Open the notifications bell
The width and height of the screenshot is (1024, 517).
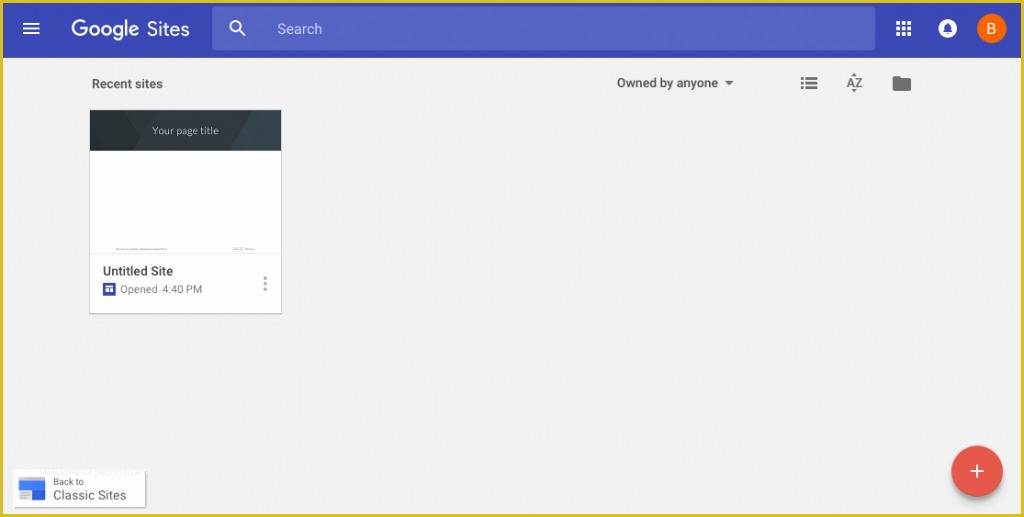click(948, 29)
